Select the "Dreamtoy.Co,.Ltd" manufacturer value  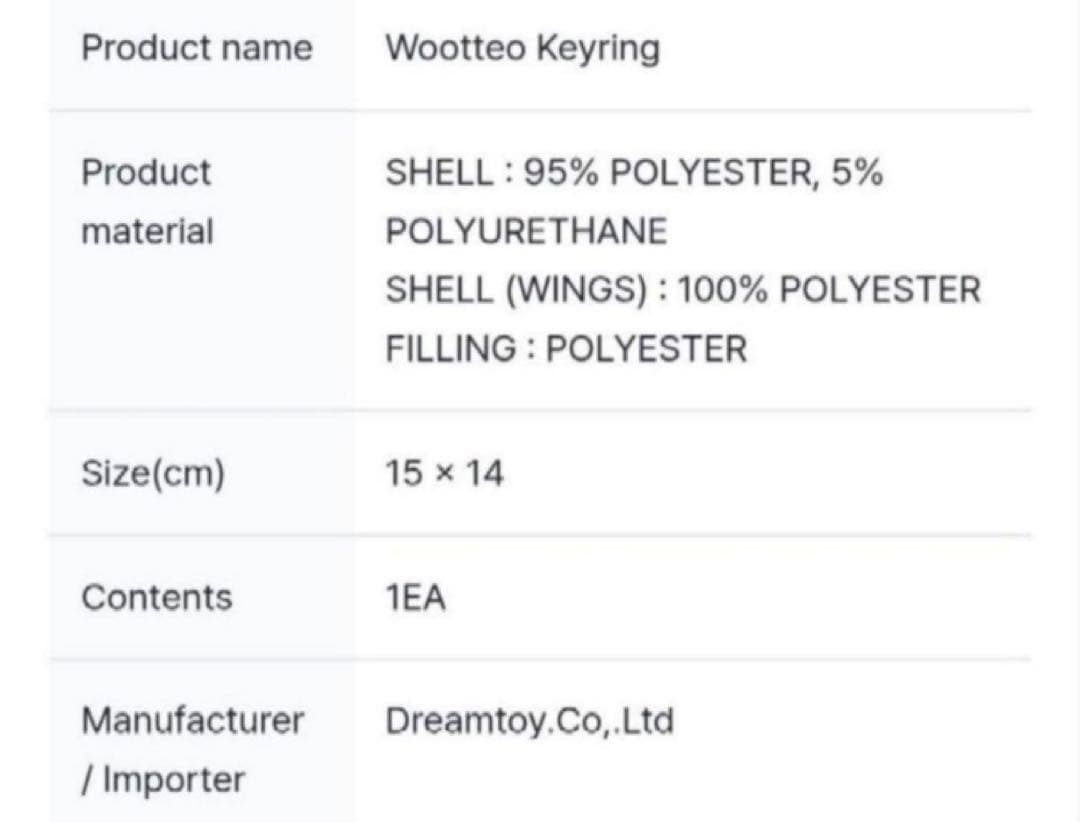(529, 720)
